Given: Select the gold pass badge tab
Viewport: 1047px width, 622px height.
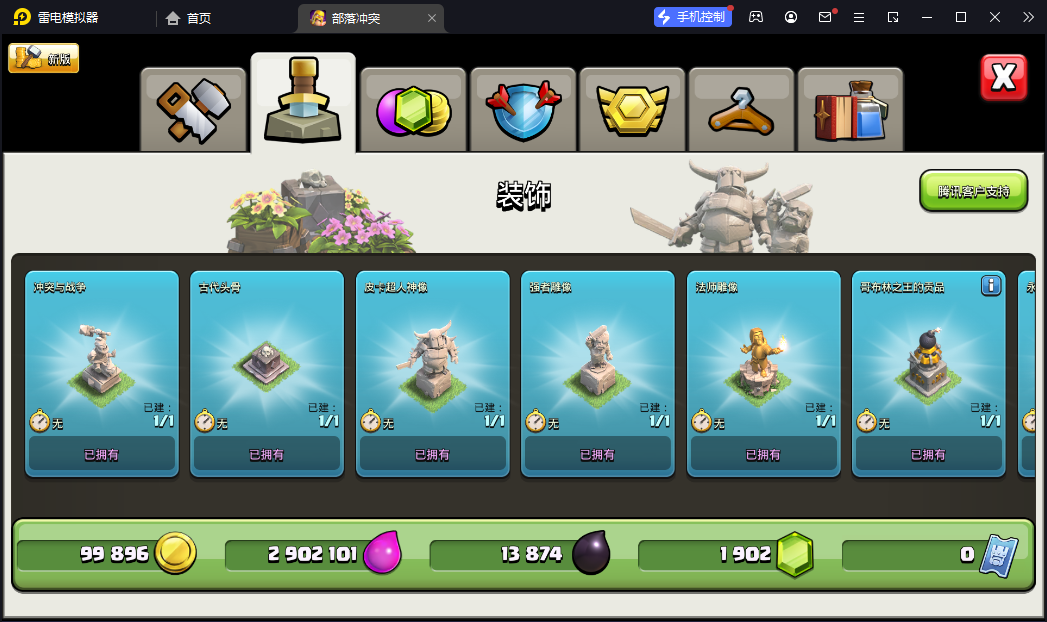Looking at the screenshot, I should click(632, 110).
